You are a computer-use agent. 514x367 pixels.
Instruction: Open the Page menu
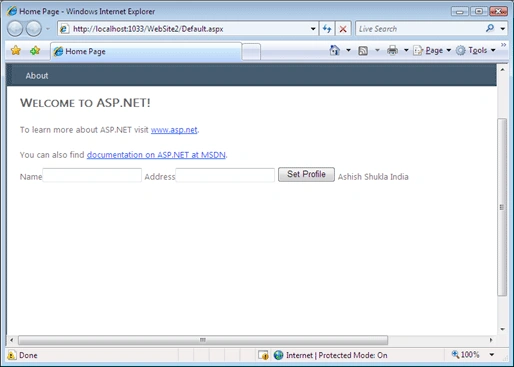[432, 50]
